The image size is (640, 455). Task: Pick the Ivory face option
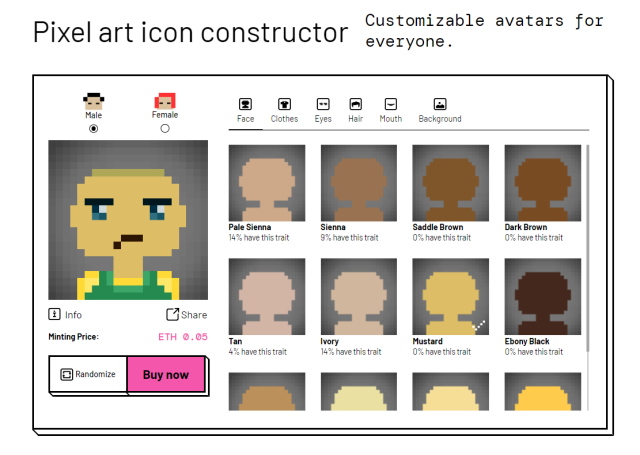pos(358,297)
